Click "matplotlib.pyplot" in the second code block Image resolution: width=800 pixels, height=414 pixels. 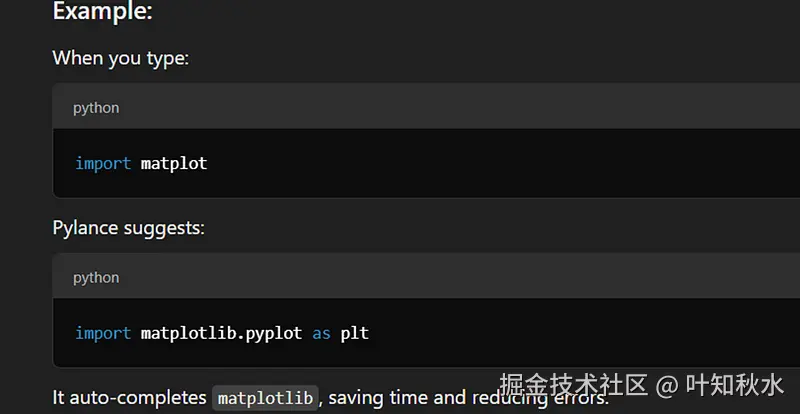221,333
